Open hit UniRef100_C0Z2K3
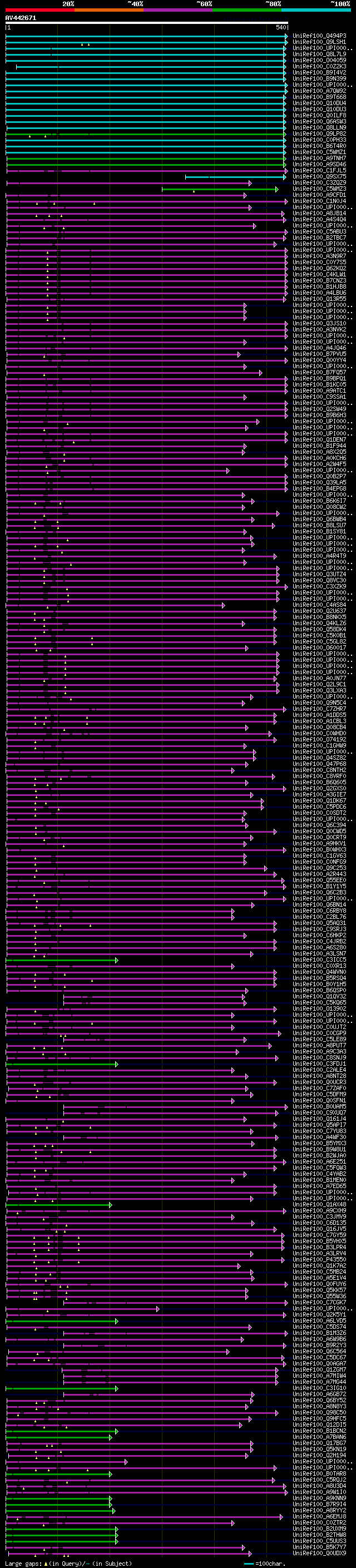 (319, 66)
